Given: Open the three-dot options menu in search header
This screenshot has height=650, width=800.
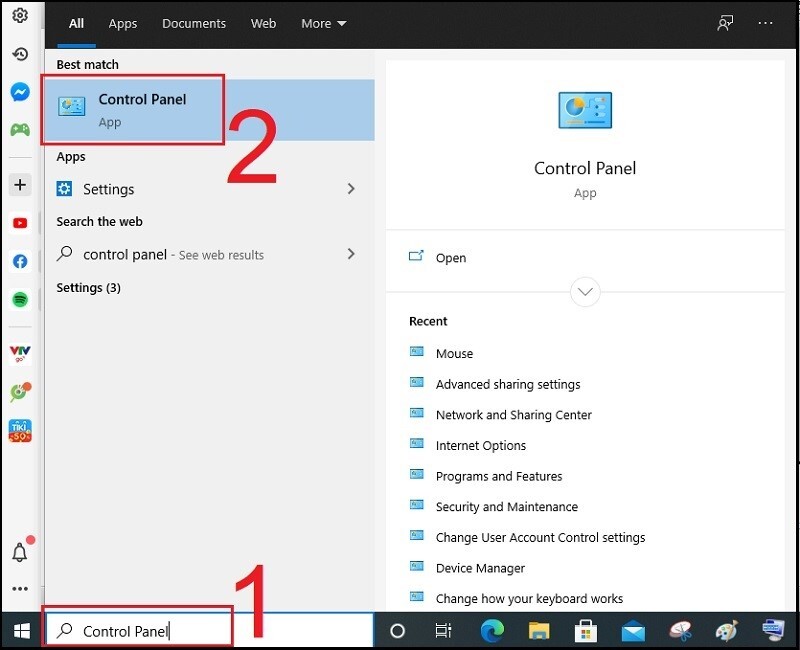Looking at the screenshot, I should 765,23.
